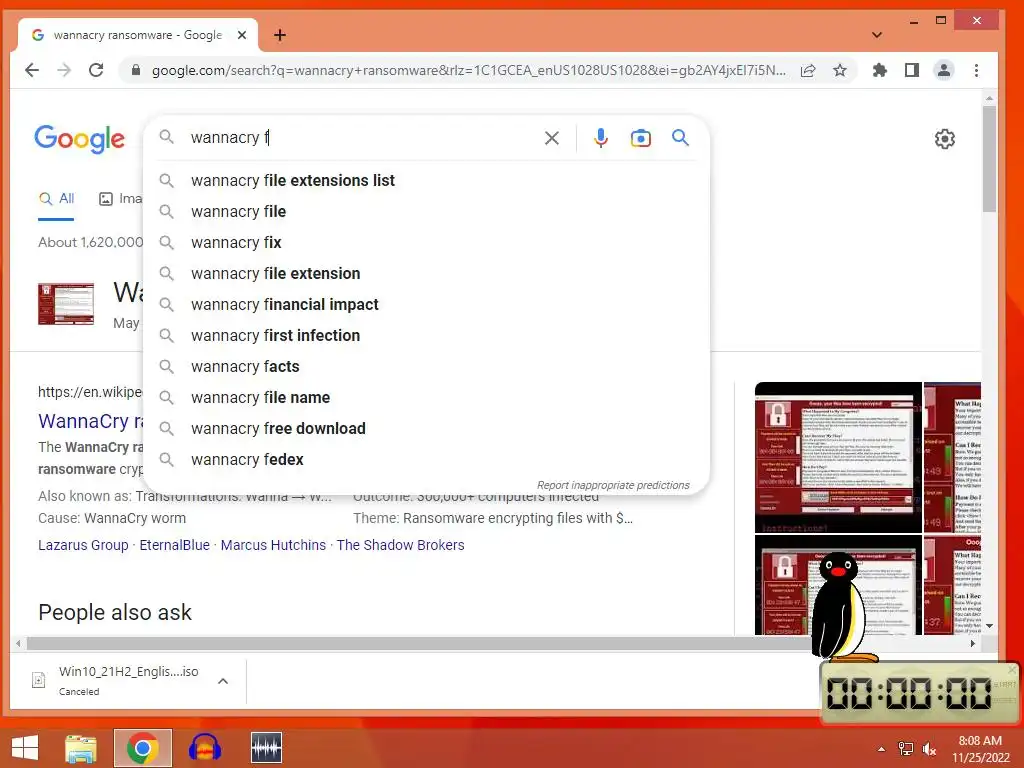This screenshot has width=1024, height=768.
Task: Open The Shadow Brokers link
Action: click(400, 545)
